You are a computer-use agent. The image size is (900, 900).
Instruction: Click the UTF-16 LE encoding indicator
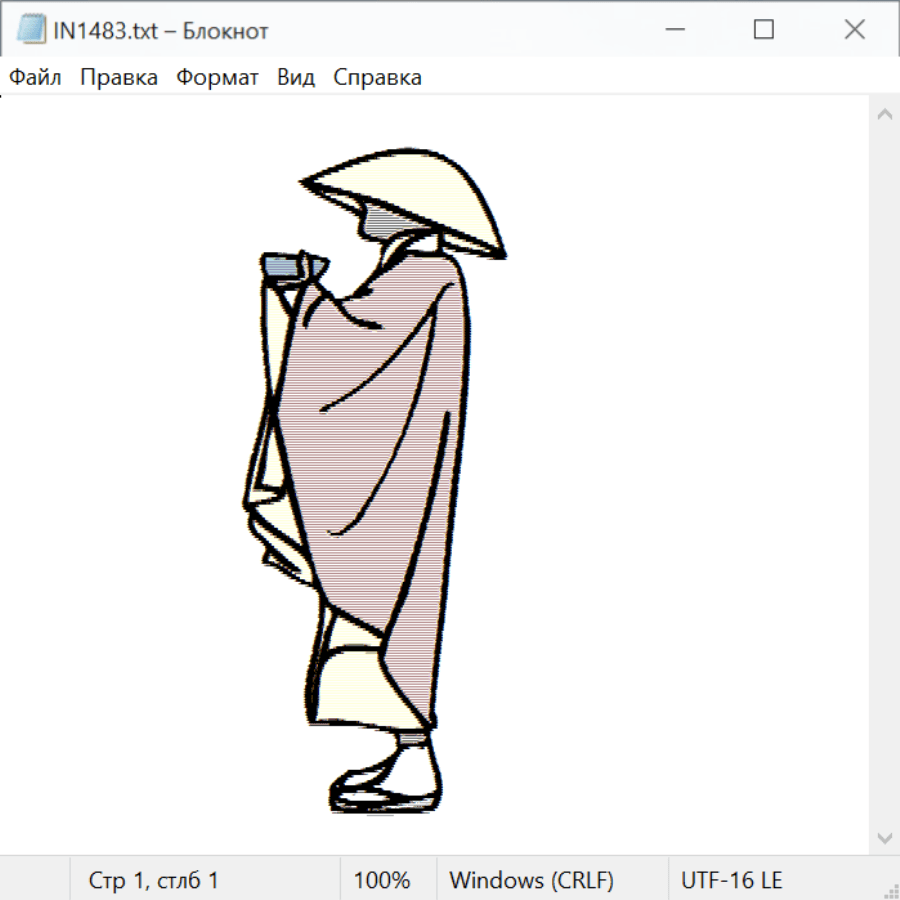(731, 880)
